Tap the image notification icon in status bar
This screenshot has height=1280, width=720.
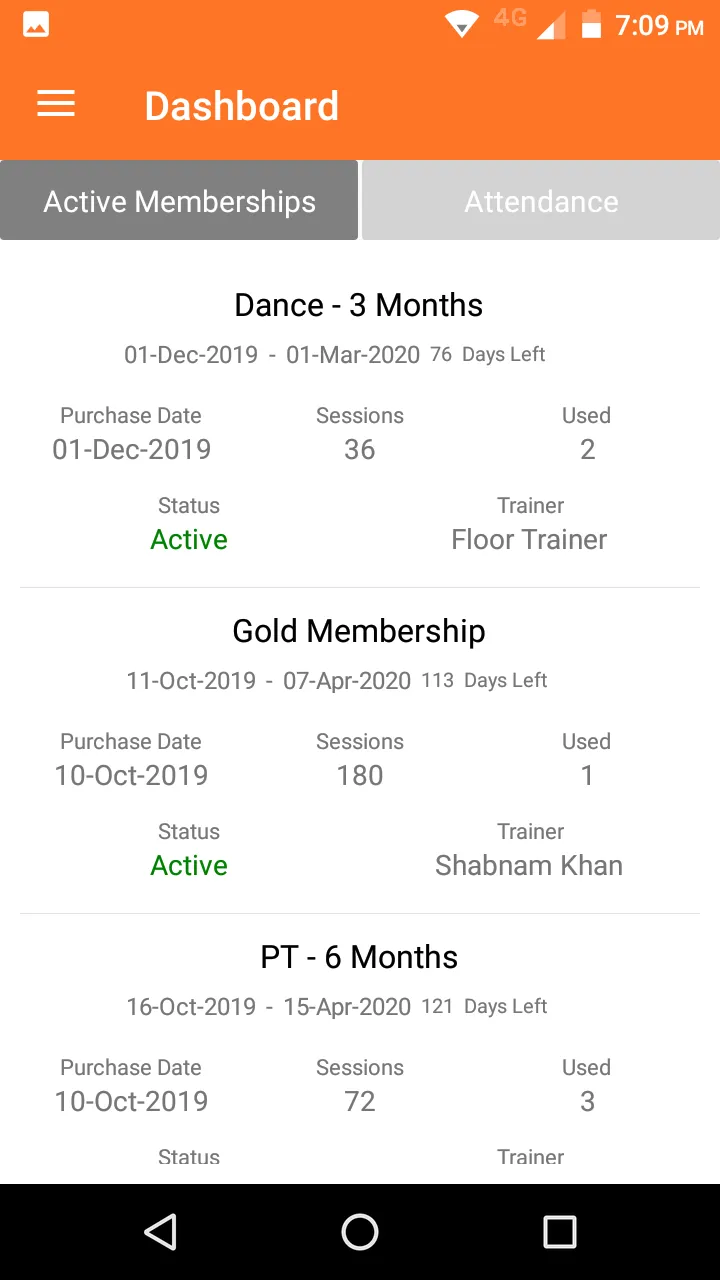(x=36, y=25)
